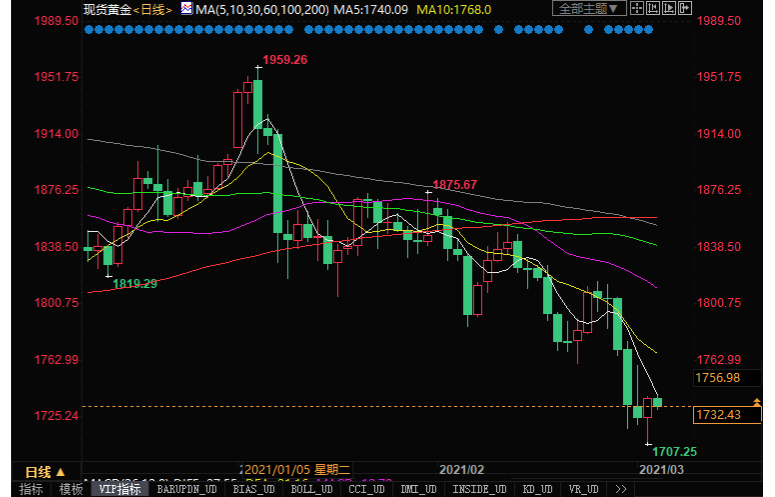Click the play-axis chart icon
The image size is (775, 497).
pyautogui.click(x=669, y=8)
